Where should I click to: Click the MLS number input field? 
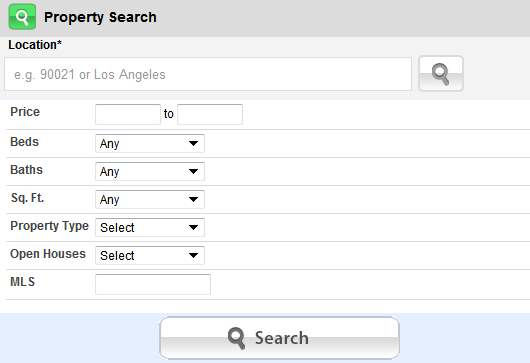point(153,284)
